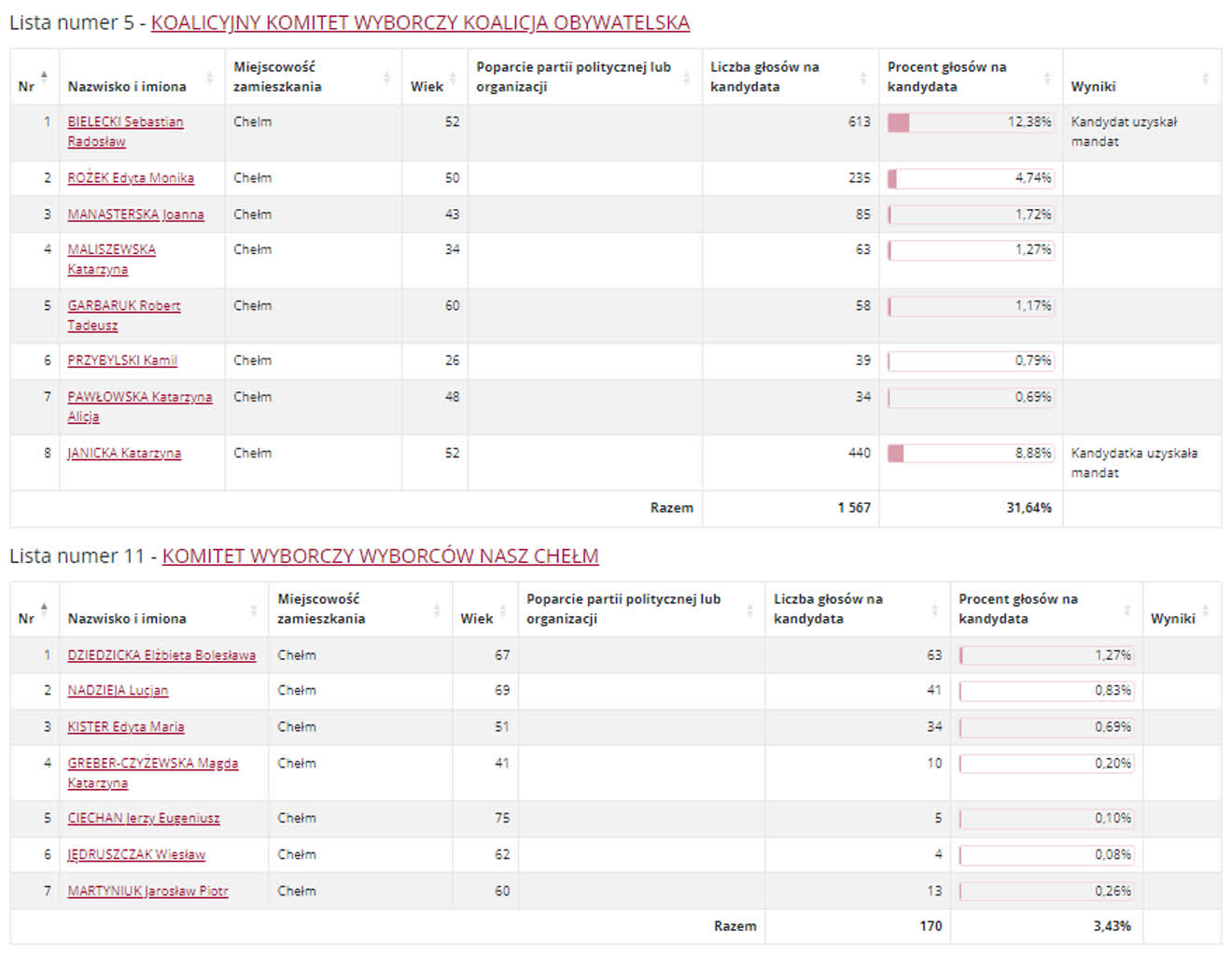Click the Poparcie partii header in Nasz Chełm table
1232x956 pixels.
click(623, 609)
